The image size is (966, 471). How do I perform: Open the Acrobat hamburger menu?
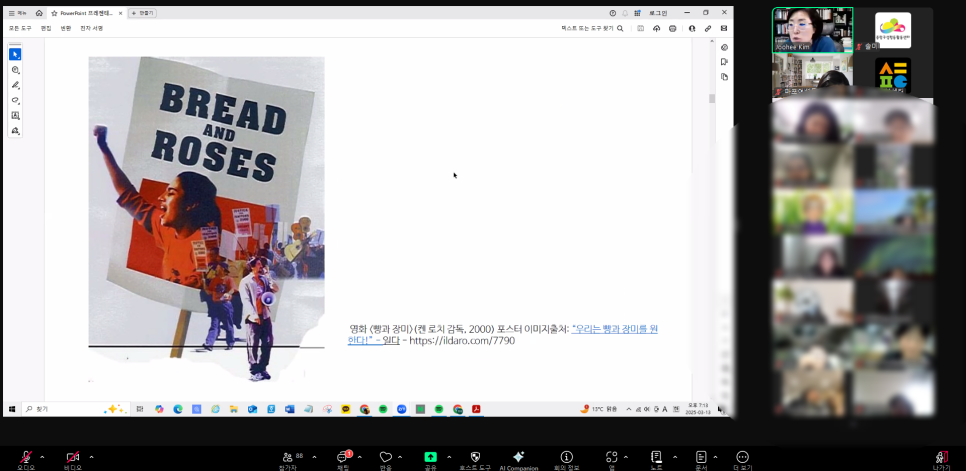pos(17,13)
